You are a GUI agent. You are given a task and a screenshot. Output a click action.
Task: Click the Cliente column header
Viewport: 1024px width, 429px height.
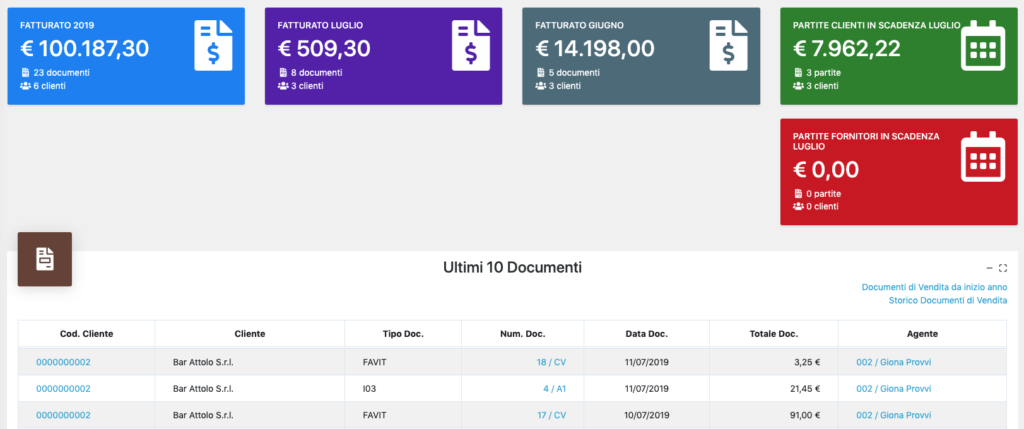coord(249,334)
